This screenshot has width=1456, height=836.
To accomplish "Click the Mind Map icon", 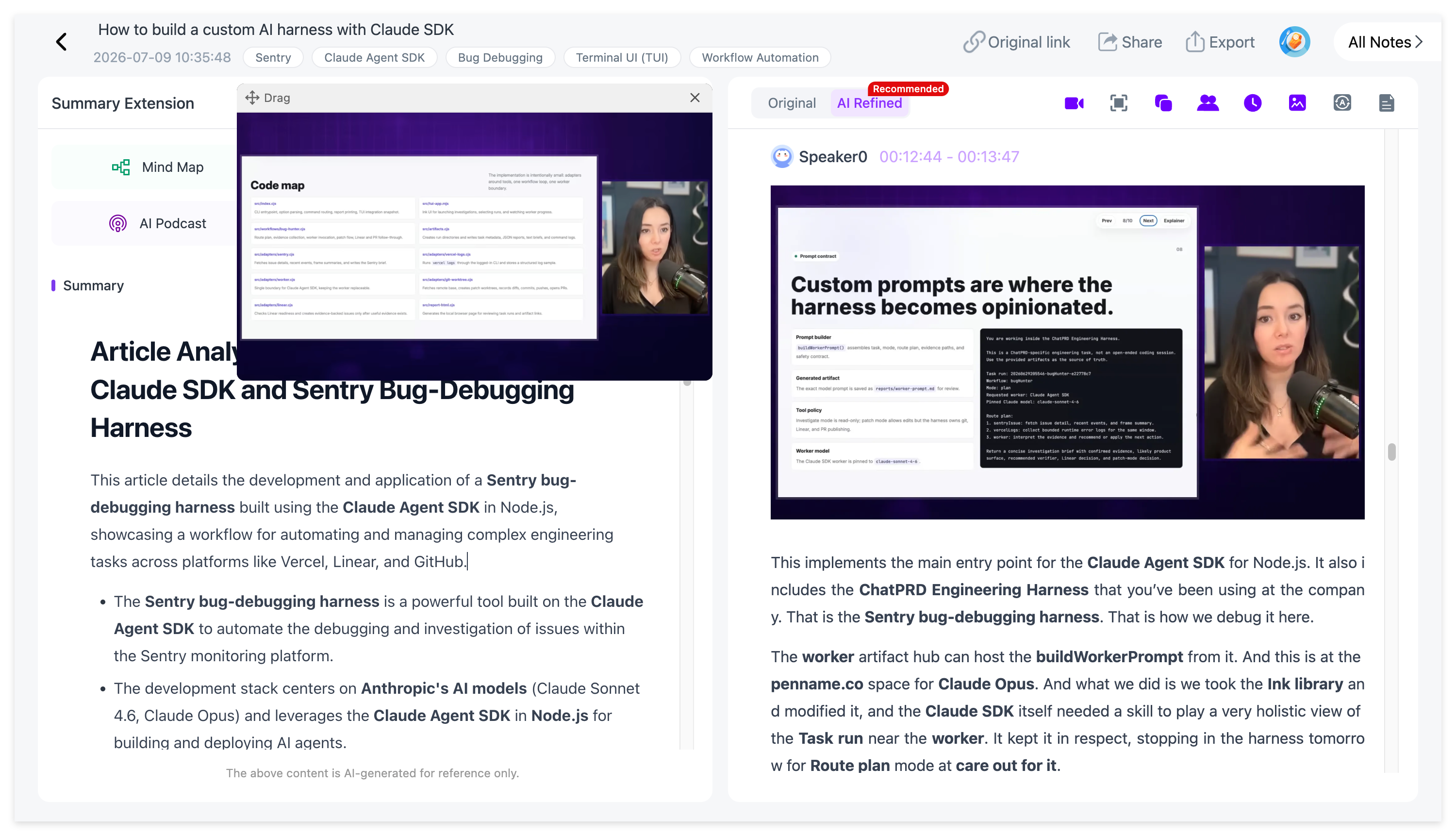I will pos(120,167).
